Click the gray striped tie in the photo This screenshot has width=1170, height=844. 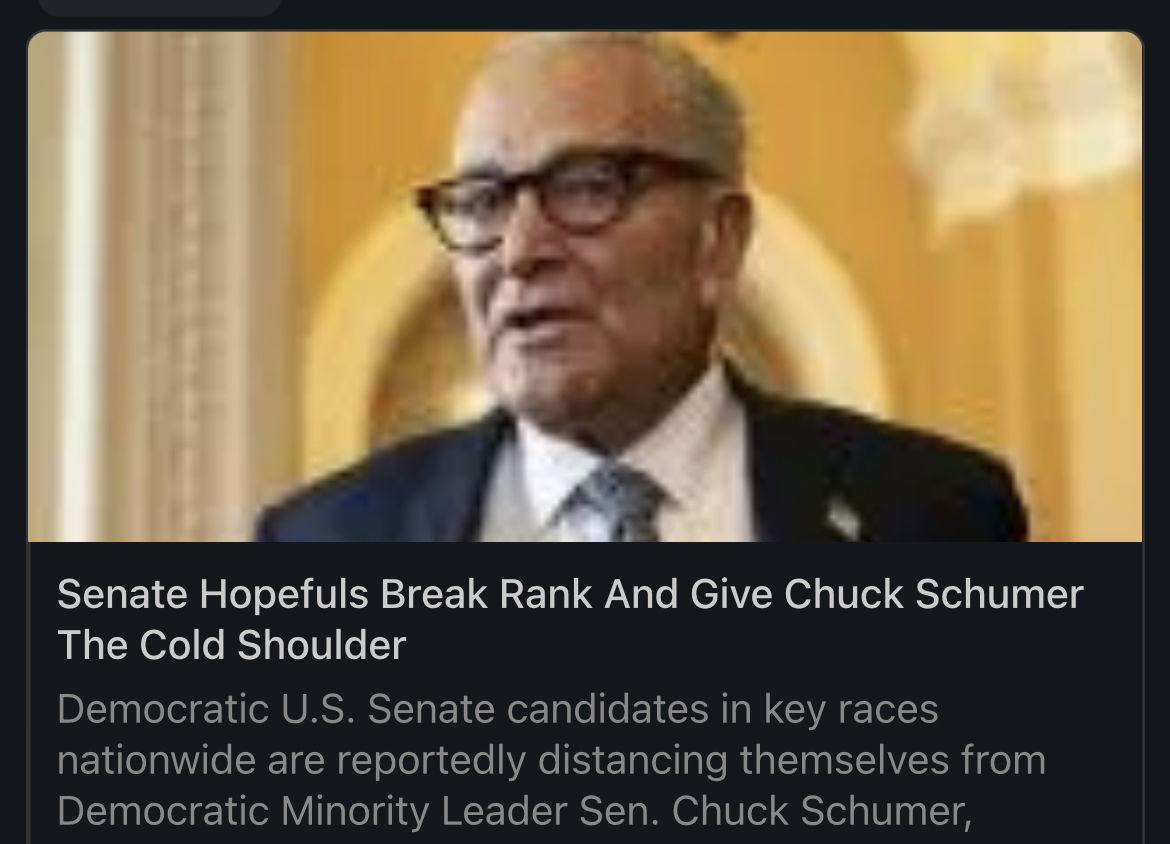click(616, 504)
